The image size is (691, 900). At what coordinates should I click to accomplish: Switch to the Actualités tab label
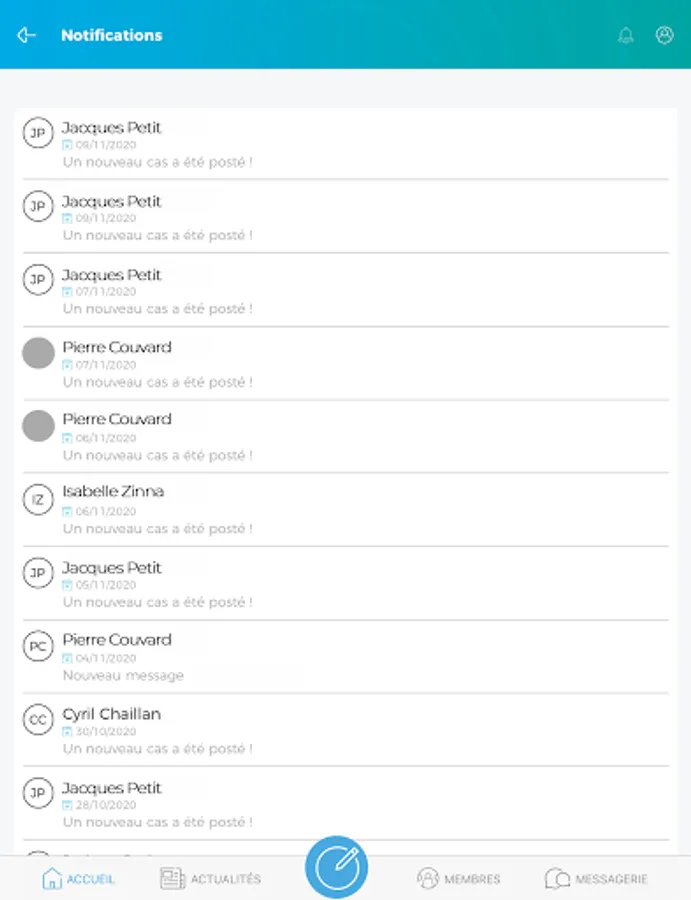click(x=226, y=879)
